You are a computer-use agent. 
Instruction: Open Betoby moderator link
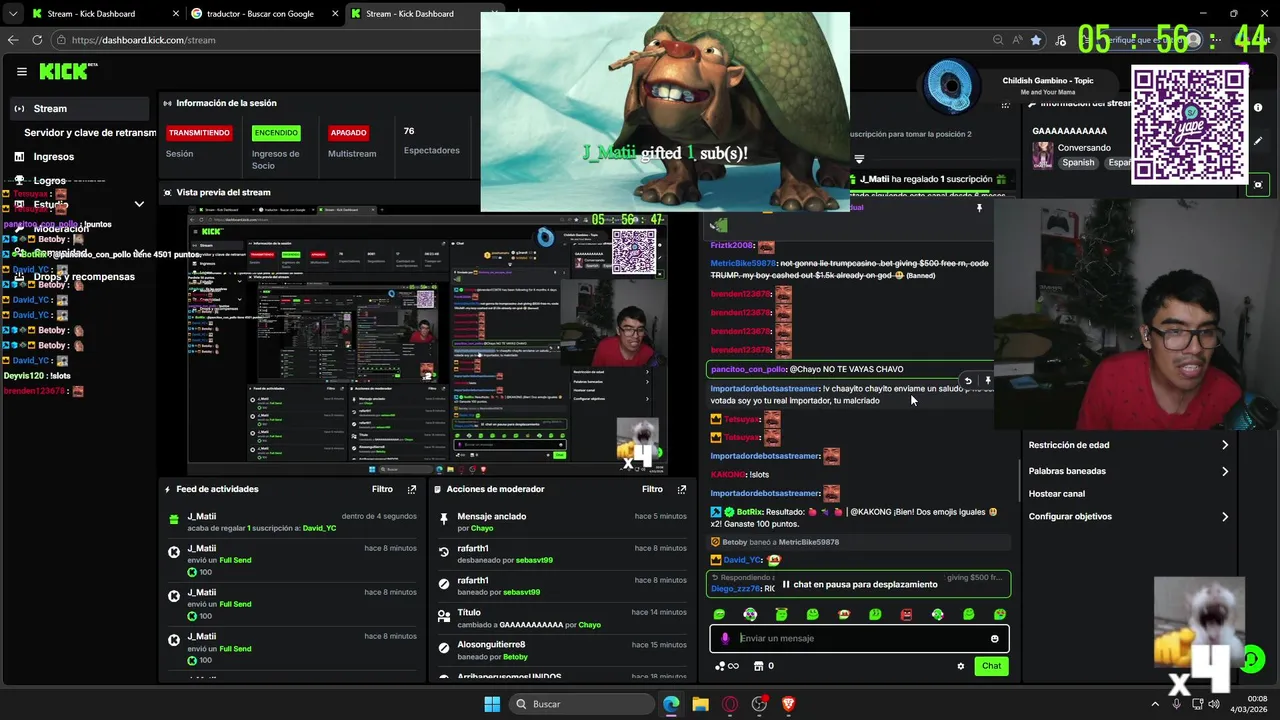(x=515, y=657)
